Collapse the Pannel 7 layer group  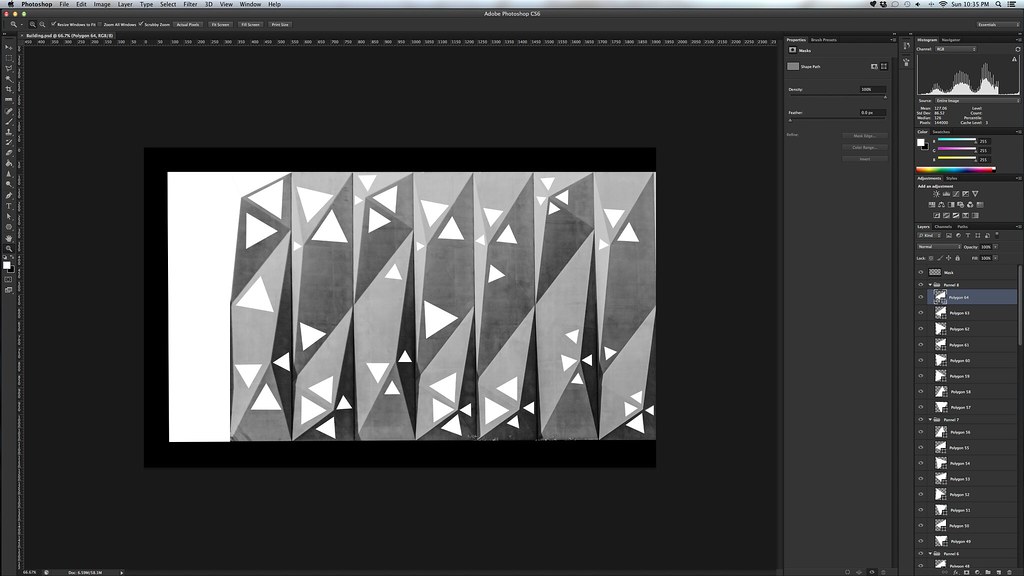point(930,420)
